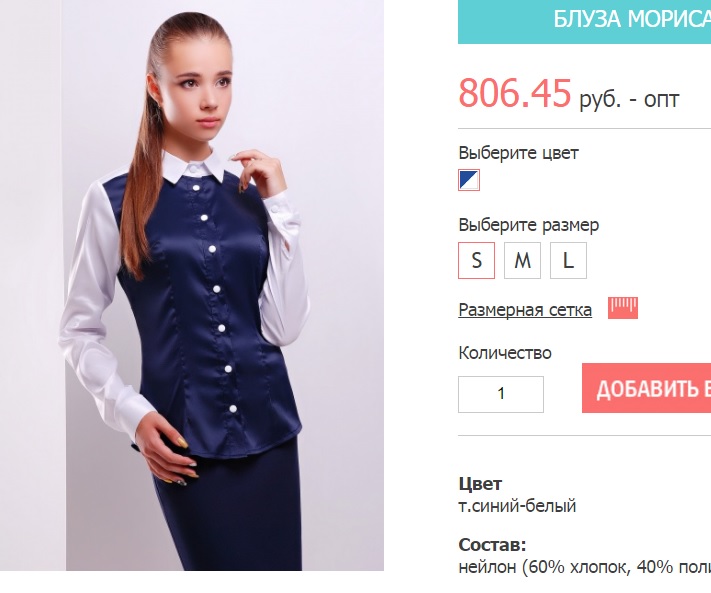Click the red ruler icon
The height and width of the screenshot is (593, 711).
(623, 308)
